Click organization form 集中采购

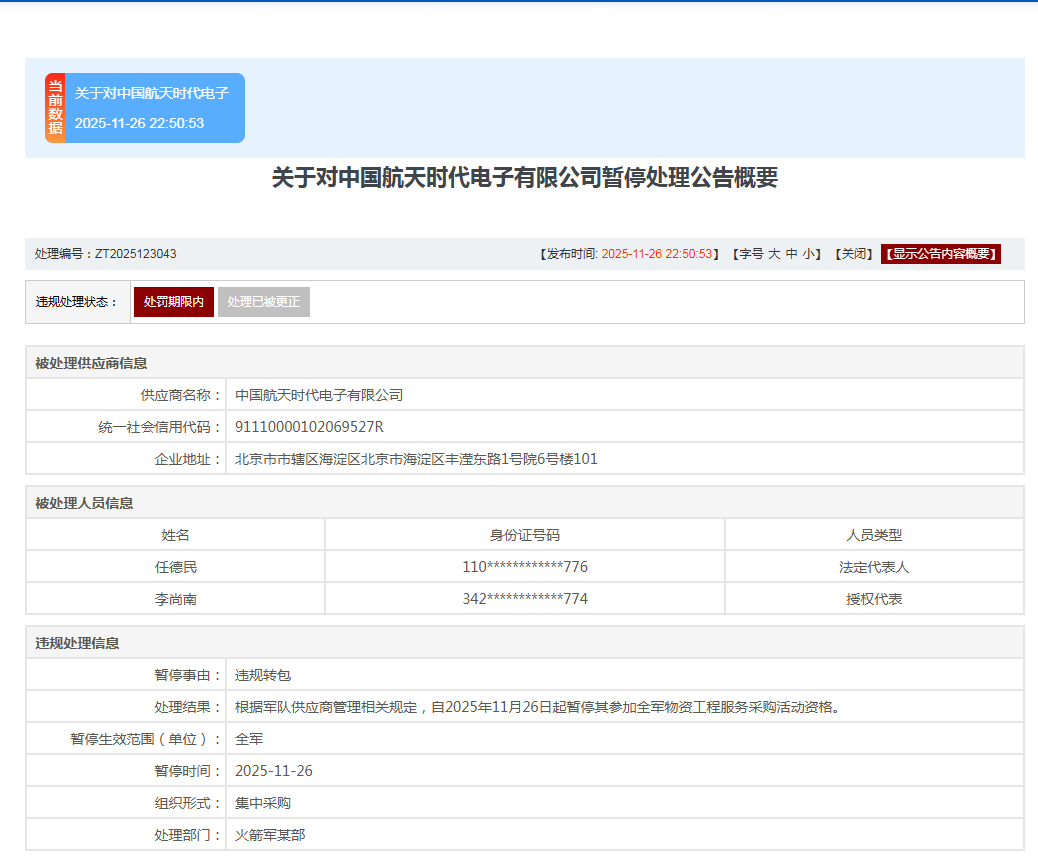click(263, 803)
